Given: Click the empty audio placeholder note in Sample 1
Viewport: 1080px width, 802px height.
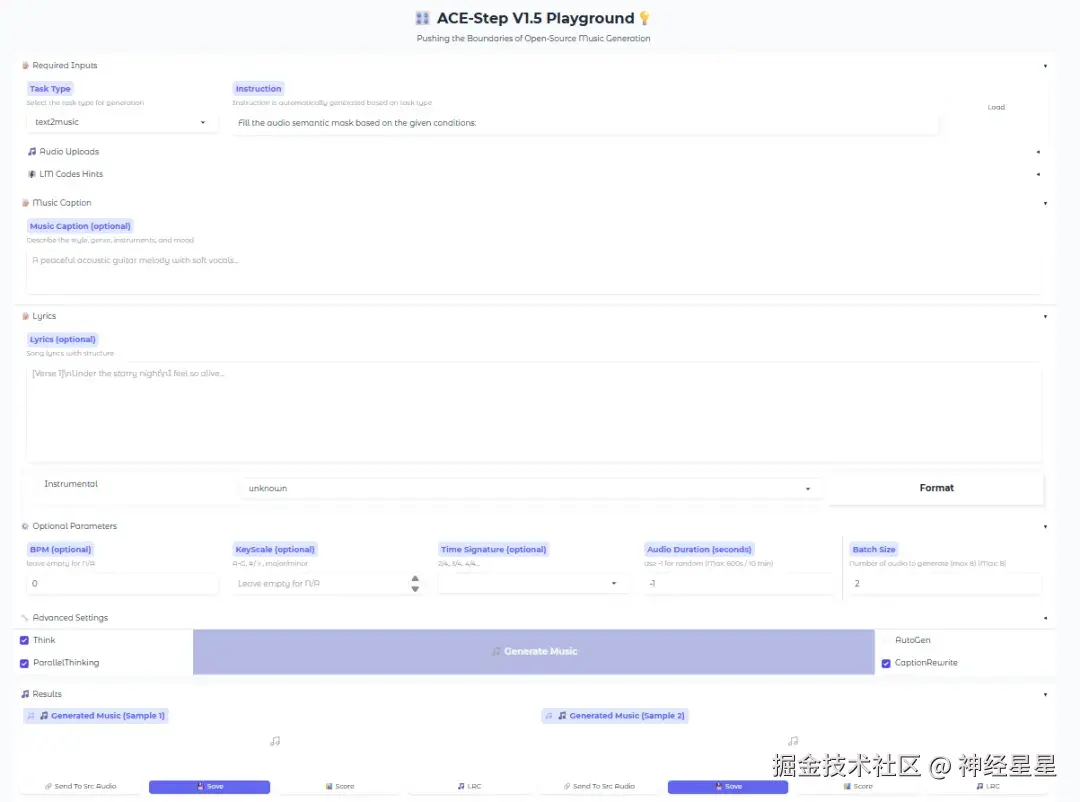Looking at the screenshot, I should [275, 741].
